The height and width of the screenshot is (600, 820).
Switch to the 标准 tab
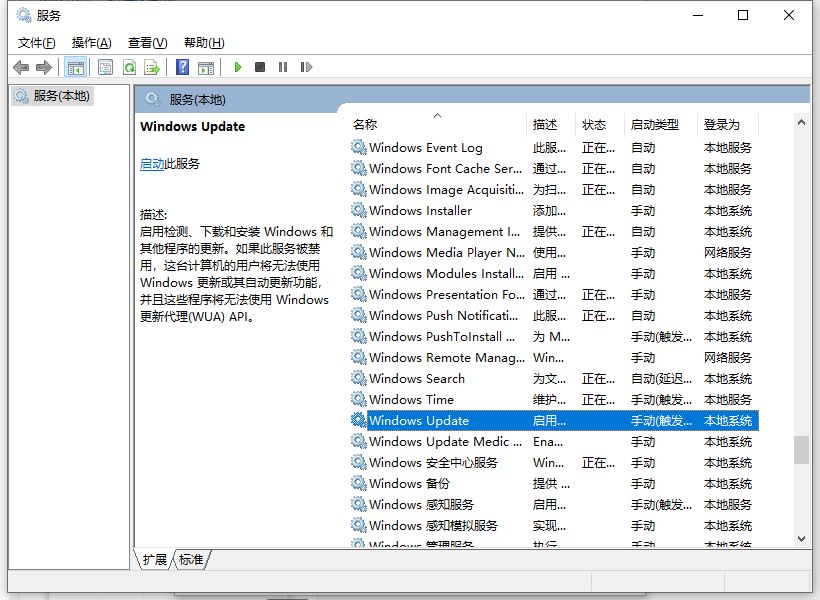coord(191,560)
